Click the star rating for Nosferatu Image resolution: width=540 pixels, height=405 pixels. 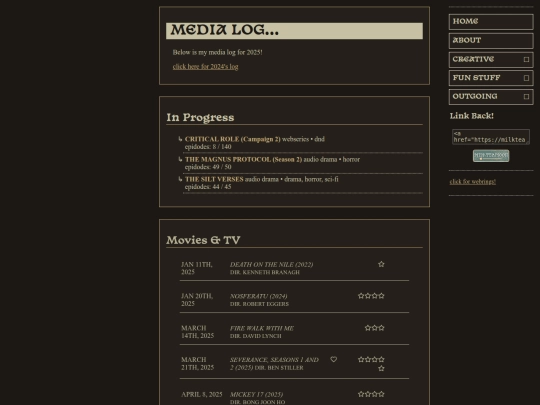point(371,296)
